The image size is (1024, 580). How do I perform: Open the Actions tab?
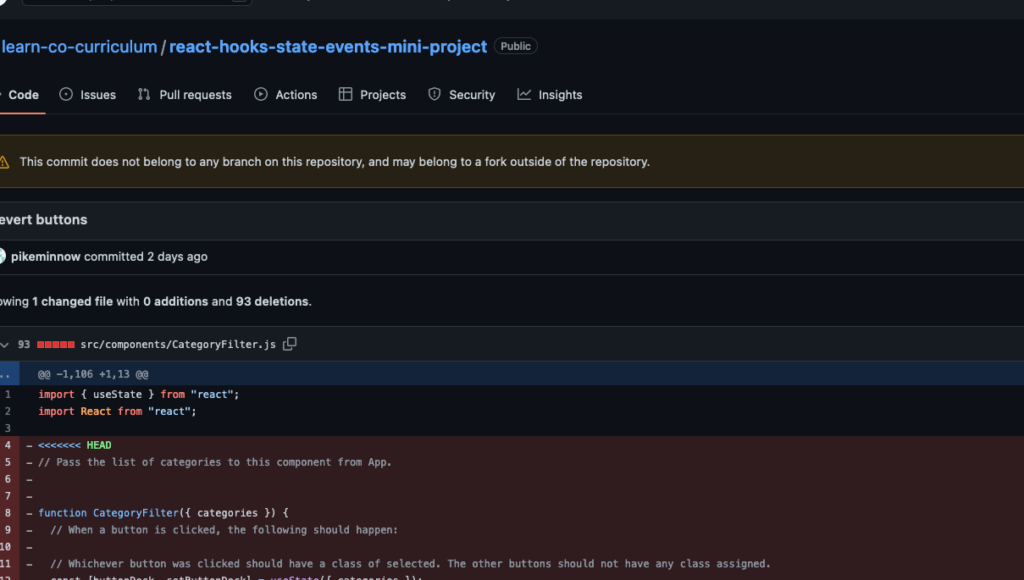285,95
